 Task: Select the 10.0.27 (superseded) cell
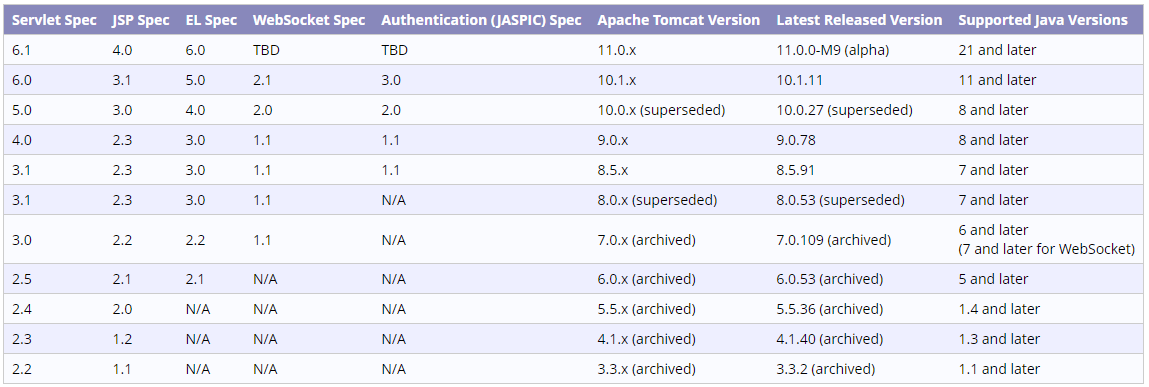tap(844, 110)
